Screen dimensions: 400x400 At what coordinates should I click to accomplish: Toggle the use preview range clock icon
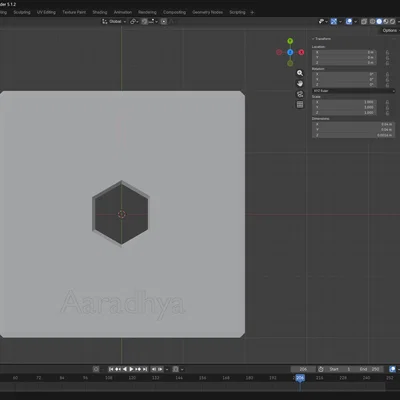(x=321, y=369)
